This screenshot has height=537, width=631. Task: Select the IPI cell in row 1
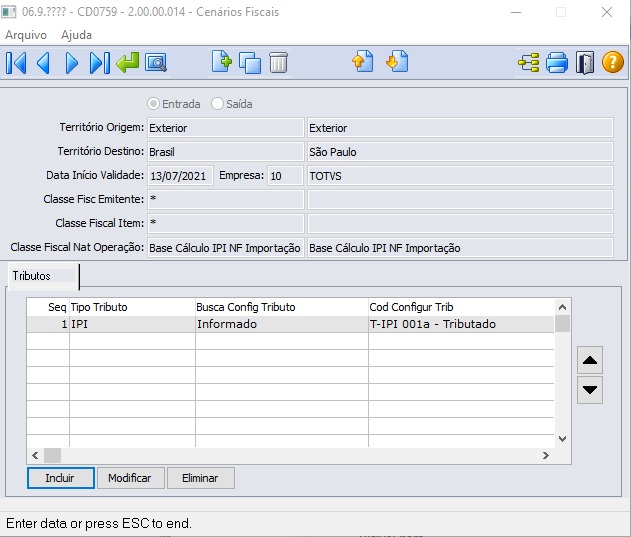[132, 324]
